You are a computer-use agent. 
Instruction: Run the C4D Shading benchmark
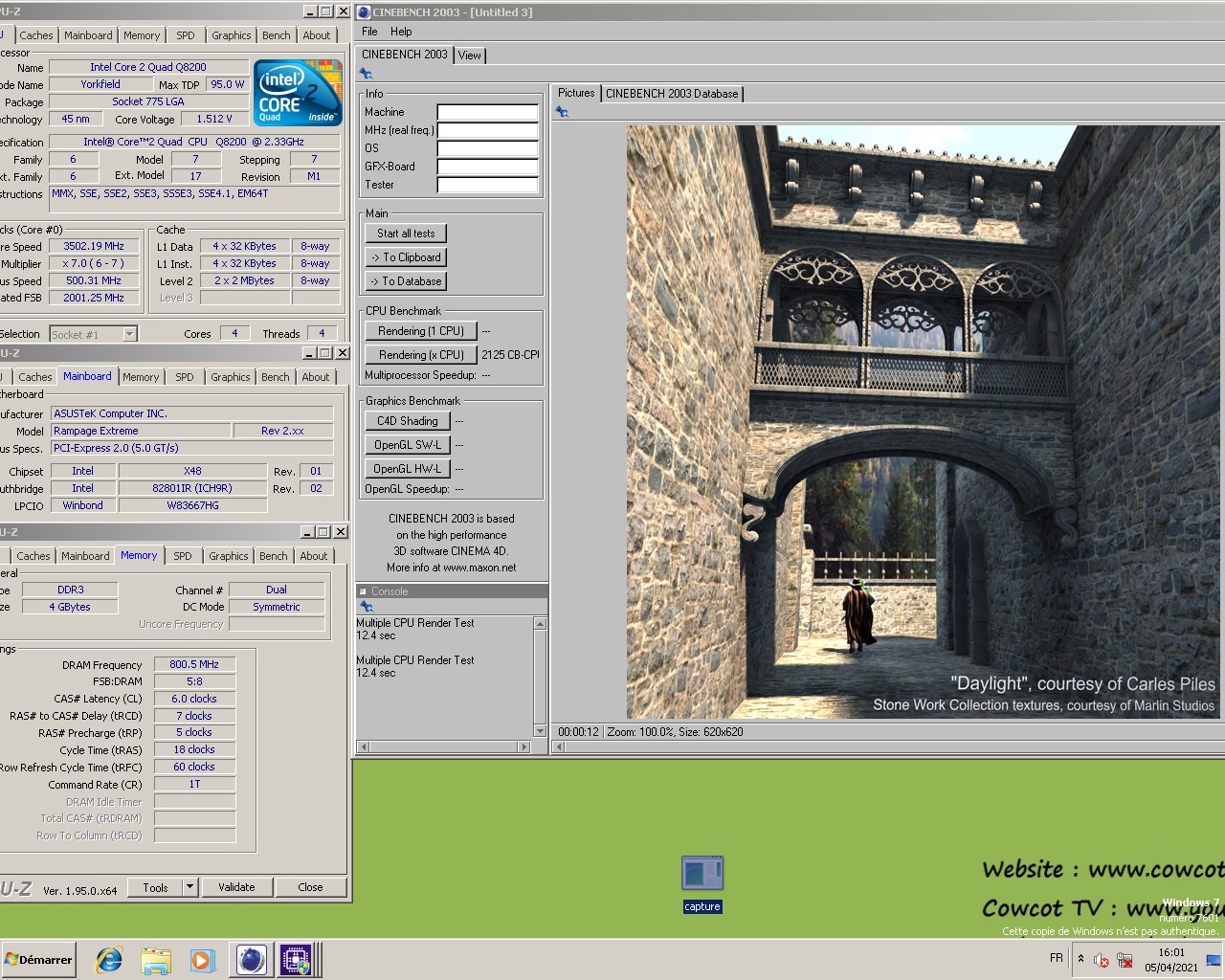pos(408,421)
